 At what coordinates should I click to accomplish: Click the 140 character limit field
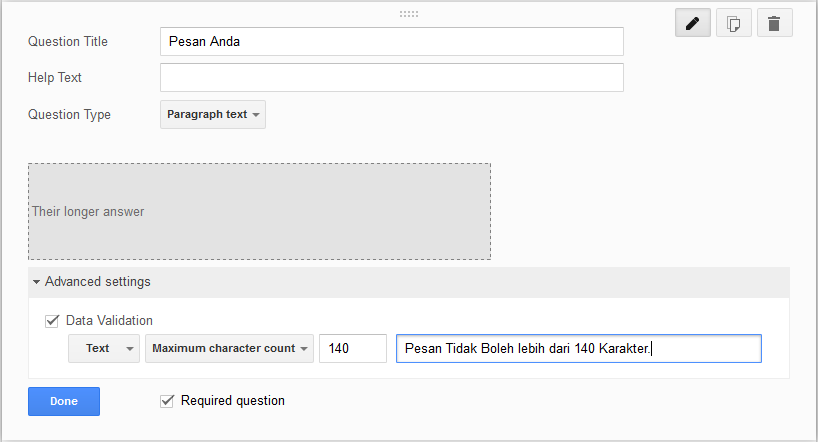pos(352,348)
